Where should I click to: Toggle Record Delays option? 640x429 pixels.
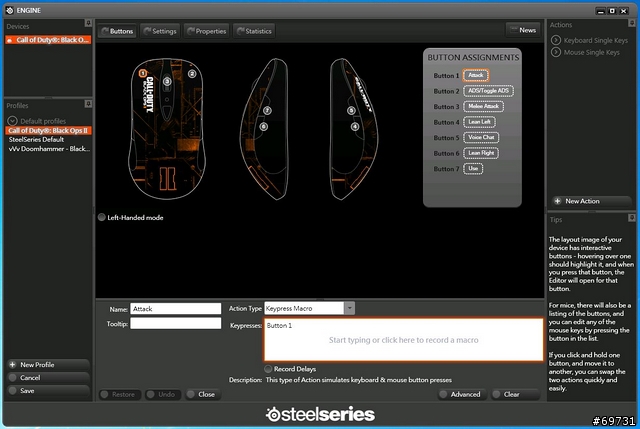pos(268,369)
